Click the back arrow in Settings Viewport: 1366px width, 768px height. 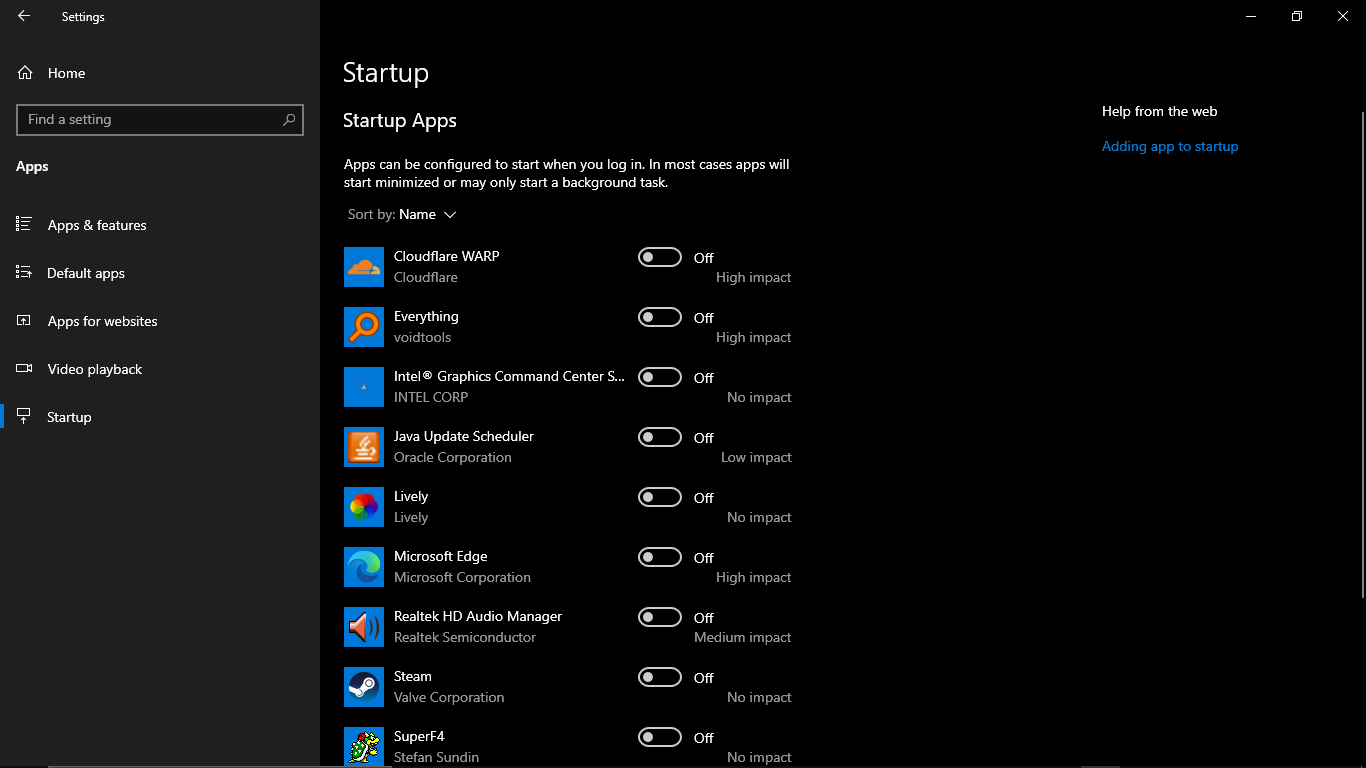click(x=24, y=16)
